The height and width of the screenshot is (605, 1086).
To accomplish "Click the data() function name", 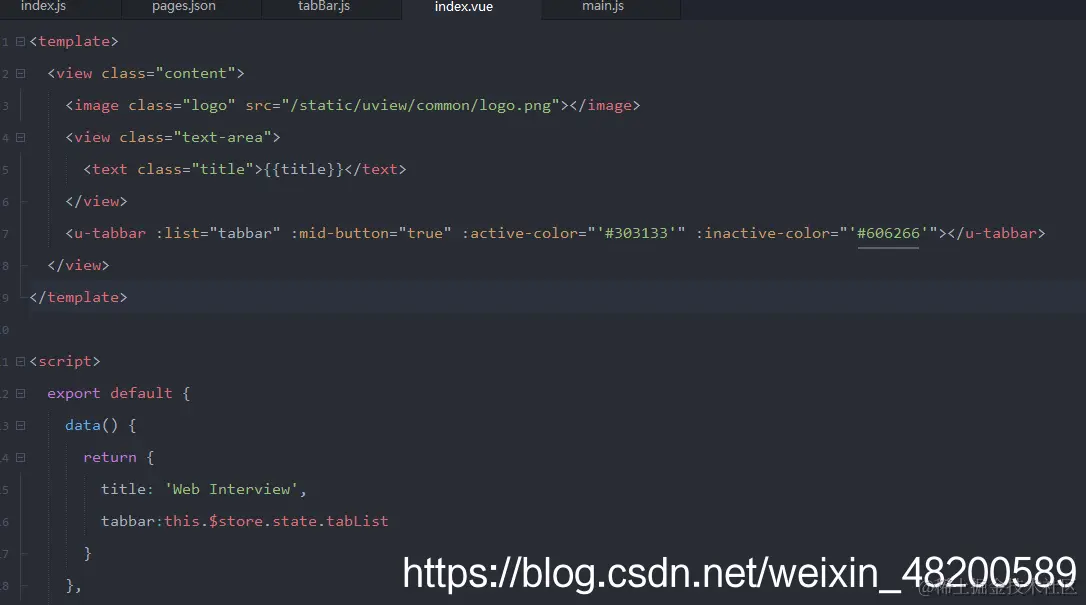I will point(91,425).
